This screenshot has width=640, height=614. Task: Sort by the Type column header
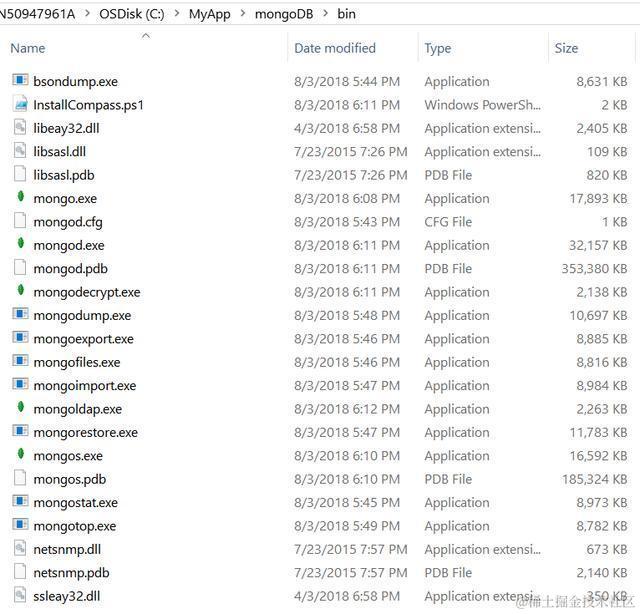point(438,48)
